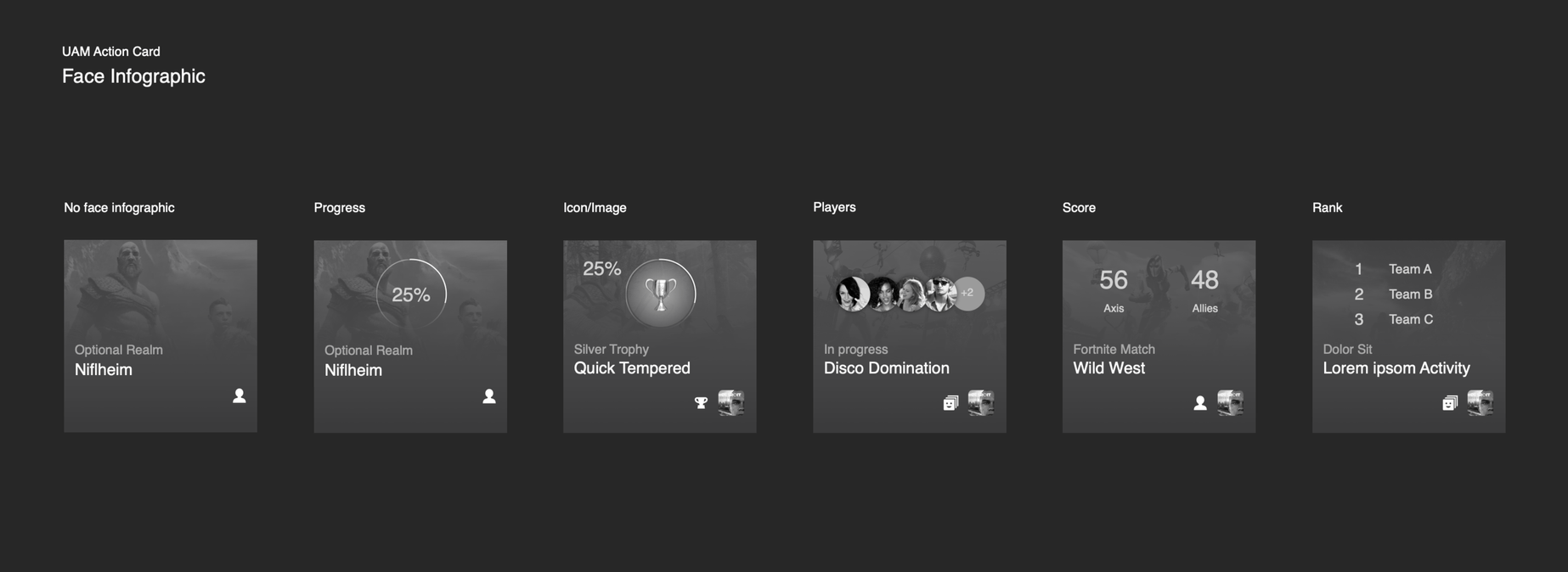The height and width of the screenshot is (572, 1568).
Task: Click the large silver trophy image
Action: point(661,294)
